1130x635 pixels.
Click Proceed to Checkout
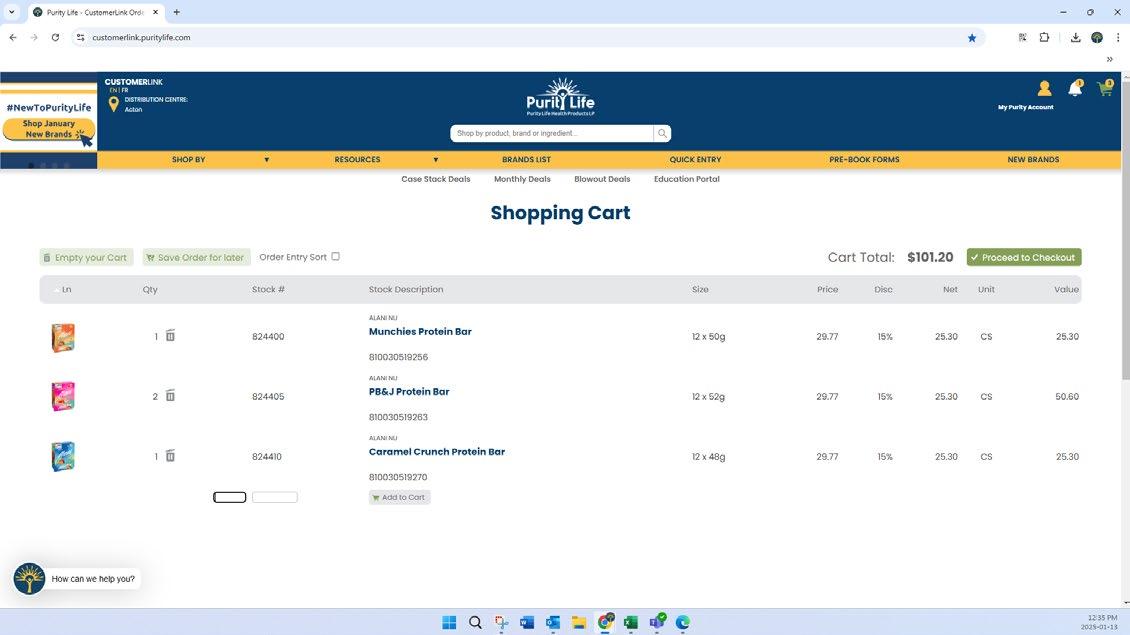[1024, 257]
